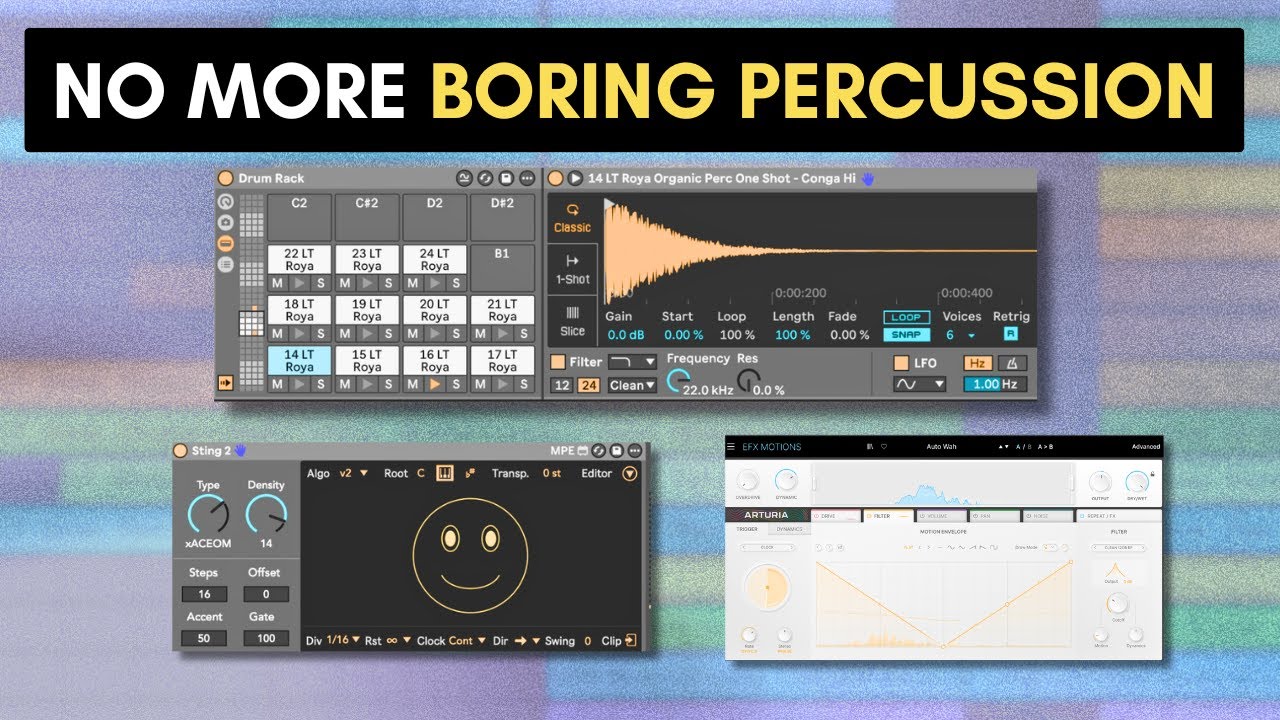Toggle the Simpler device activator
The width and height of the screenshot is (1280, 720).
click(x=556, y=178)
